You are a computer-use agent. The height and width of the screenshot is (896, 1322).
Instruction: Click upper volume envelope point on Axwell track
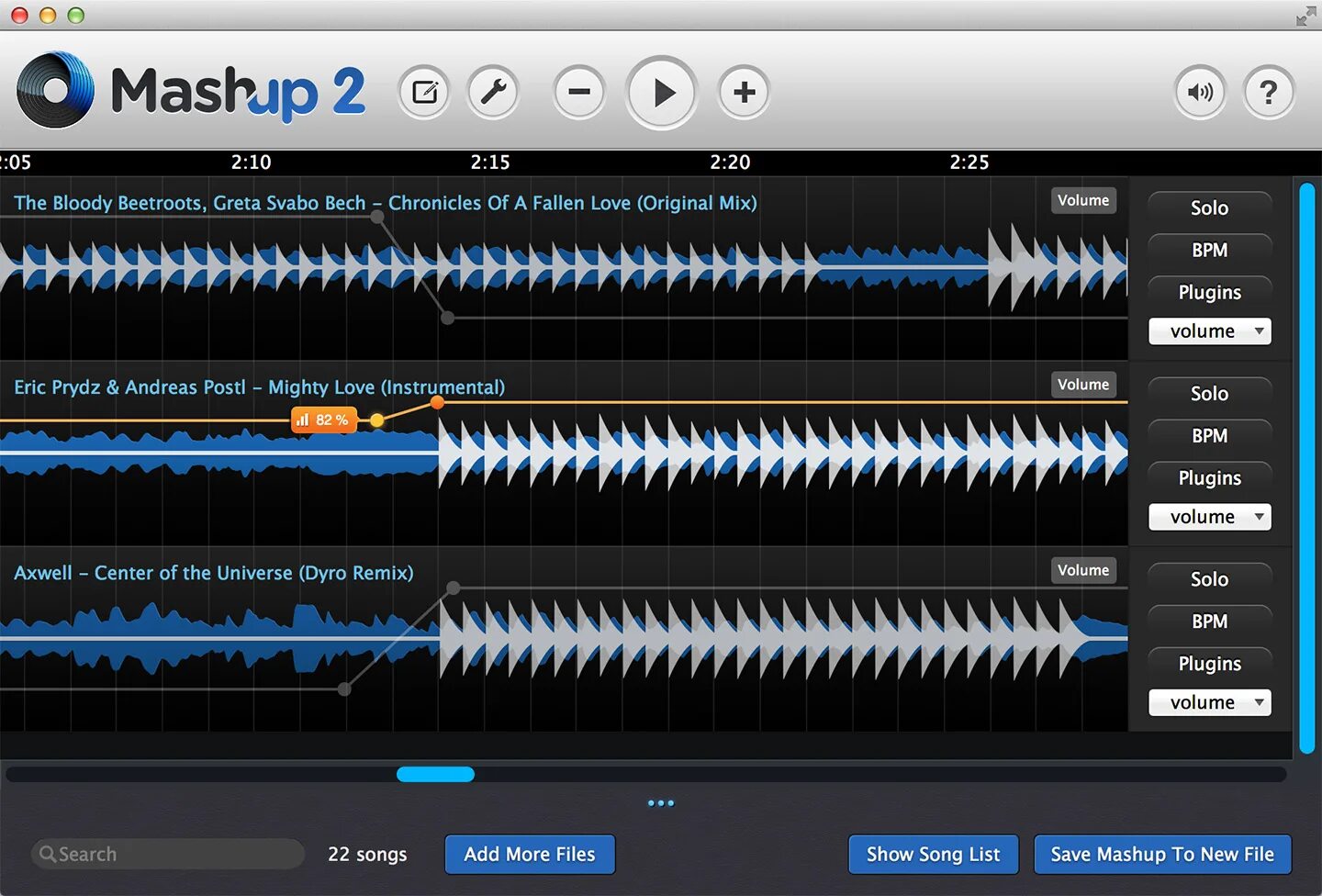(453, 588)
